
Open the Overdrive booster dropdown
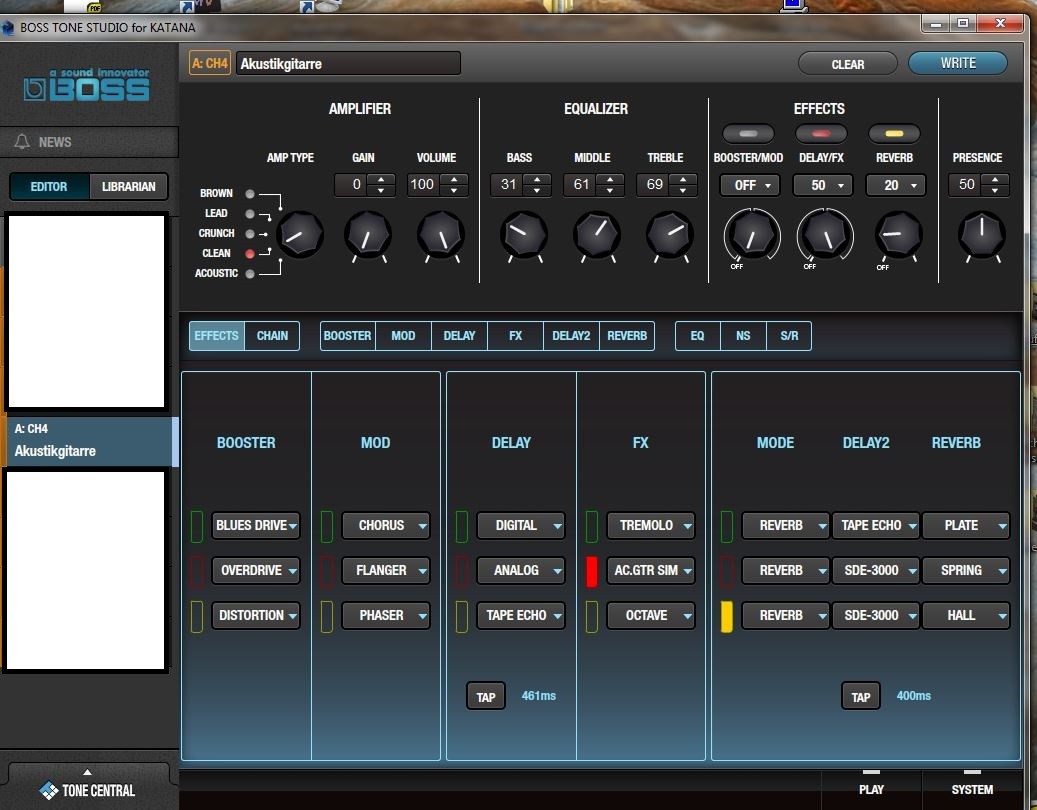(256, 571)
